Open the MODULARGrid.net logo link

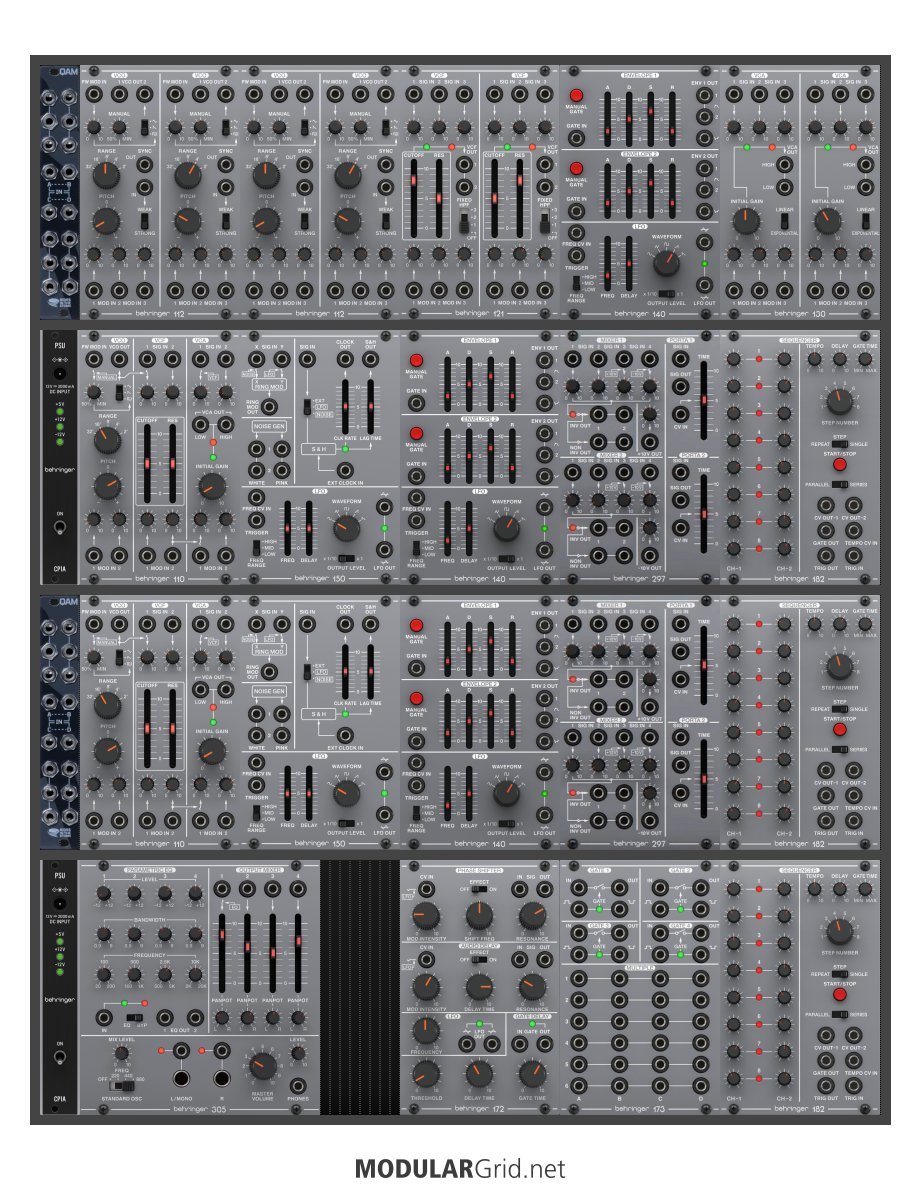click(460, 1168)
